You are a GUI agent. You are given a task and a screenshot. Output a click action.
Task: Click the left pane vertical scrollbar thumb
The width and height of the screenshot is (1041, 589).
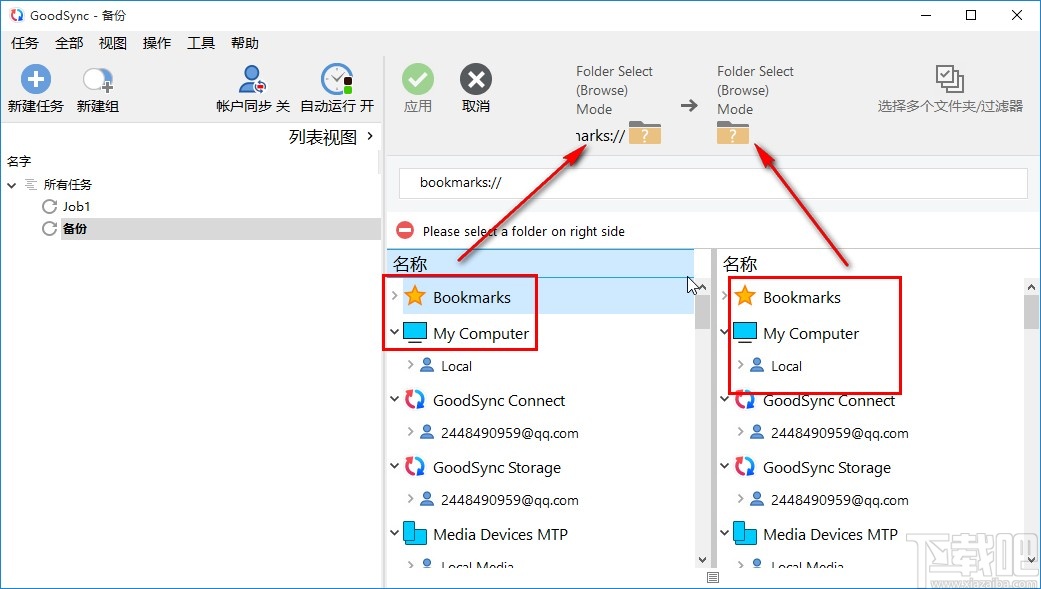[x=702, y=312]
